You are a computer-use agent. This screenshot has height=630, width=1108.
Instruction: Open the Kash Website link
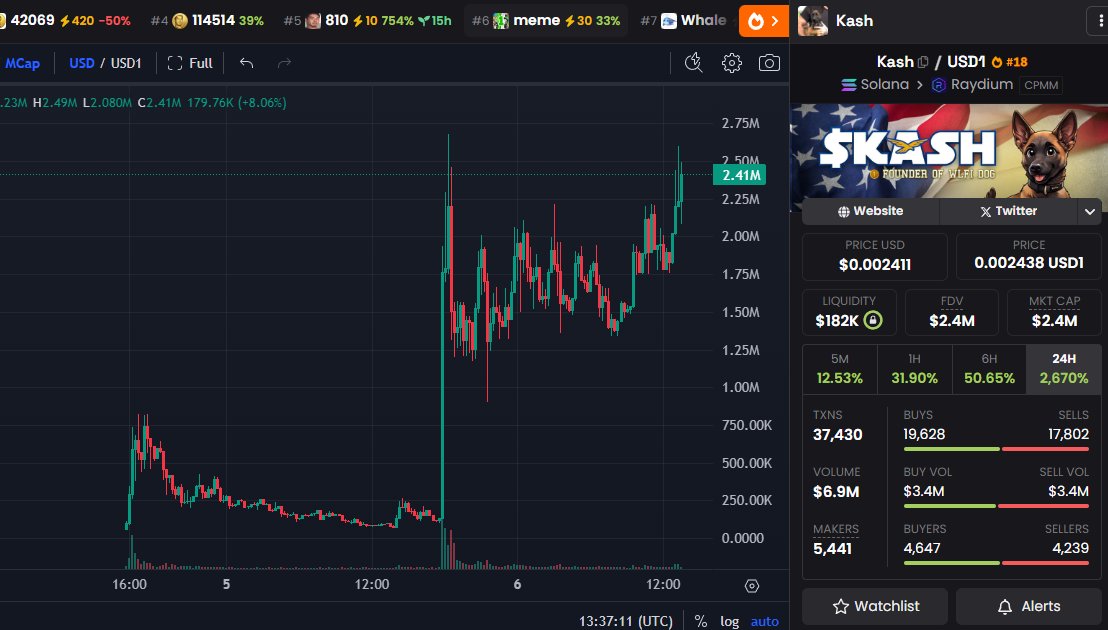[x=870, y=210]
